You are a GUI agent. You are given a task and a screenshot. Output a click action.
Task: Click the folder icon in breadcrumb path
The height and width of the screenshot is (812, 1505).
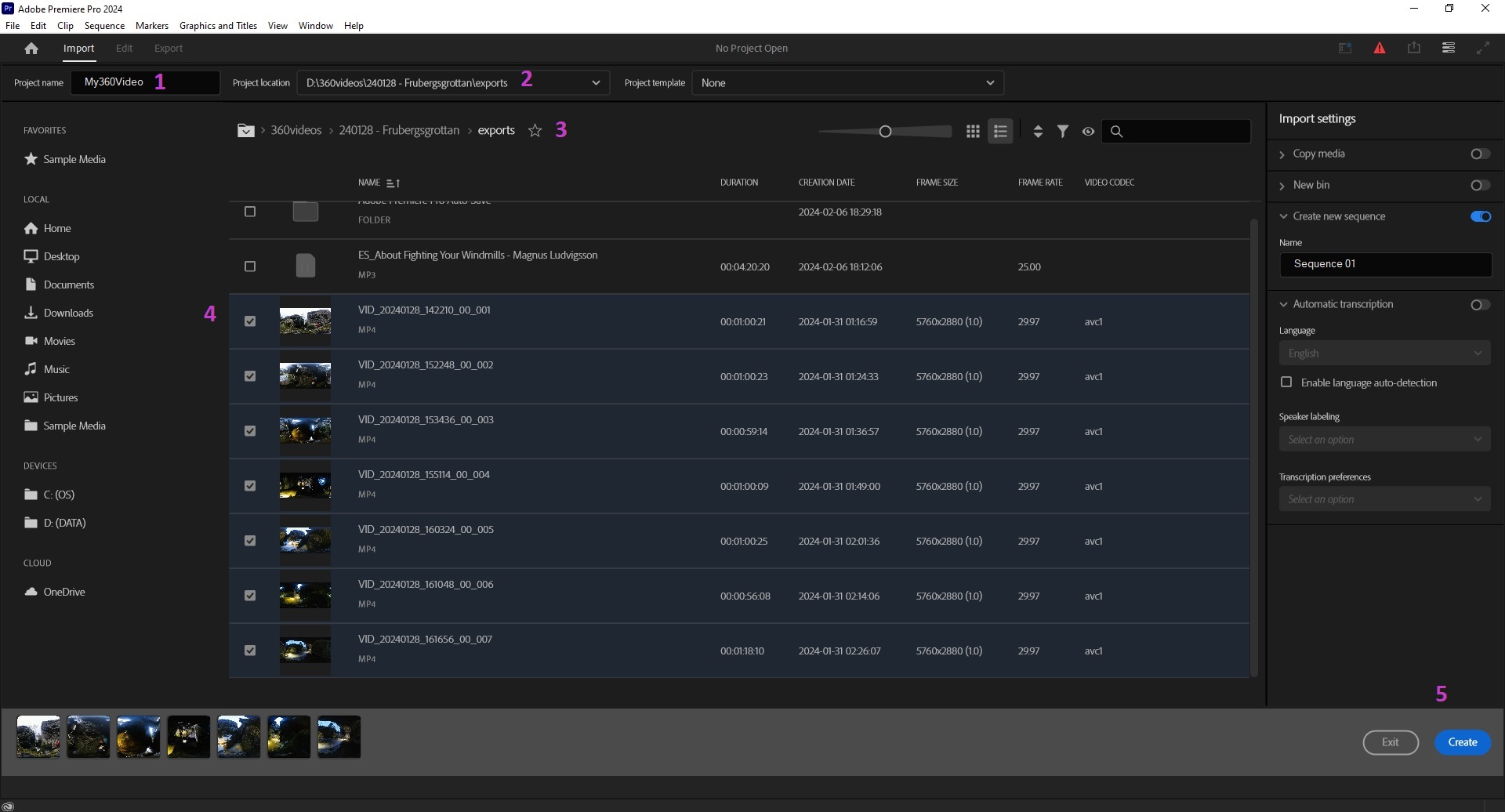(x=246, y=131)
